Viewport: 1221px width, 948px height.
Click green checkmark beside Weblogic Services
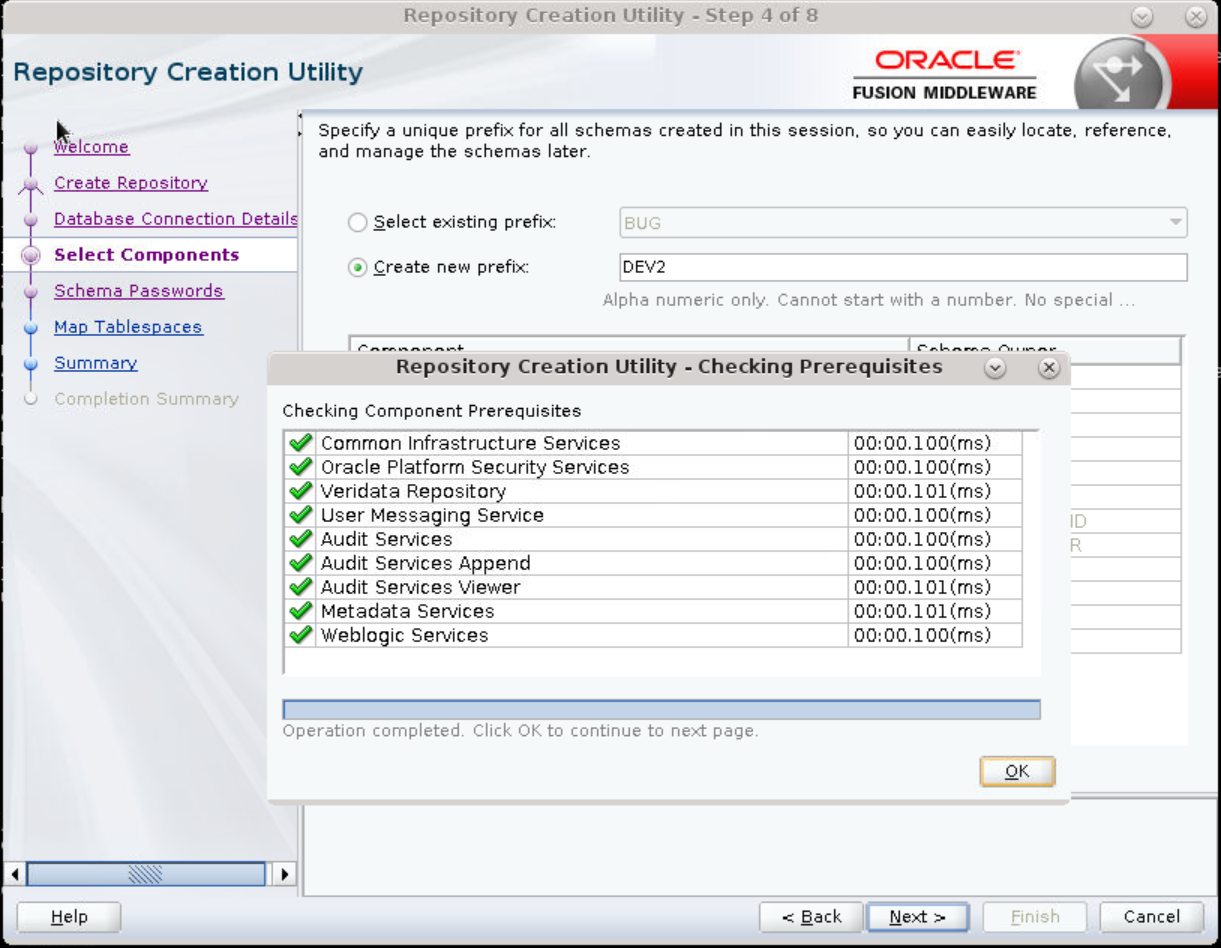click(300, 635)
